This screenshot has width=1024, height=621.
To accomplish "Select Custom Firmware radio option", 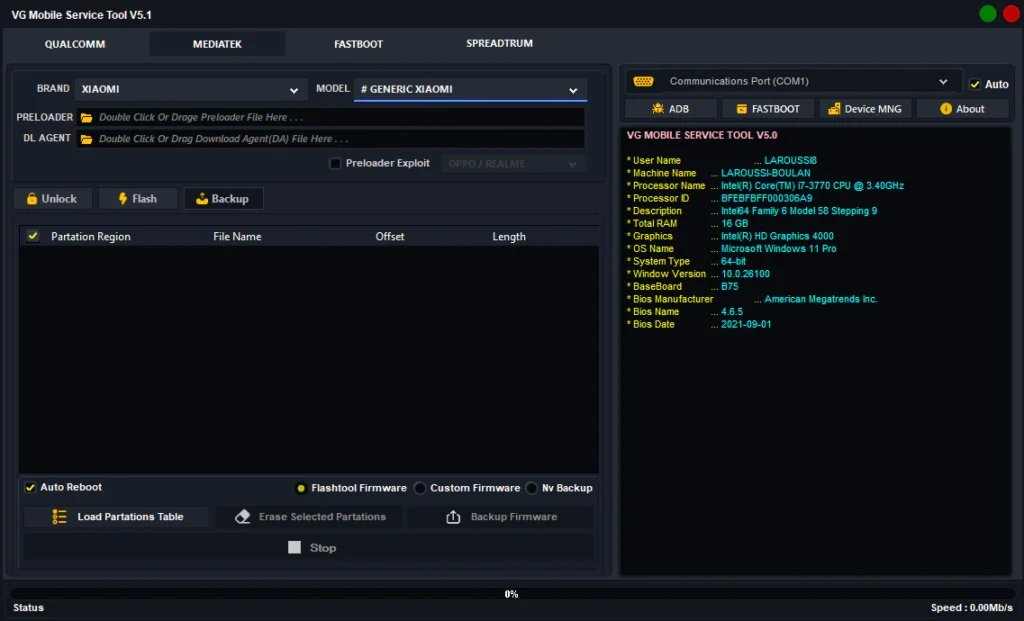I will click(420, 488).
